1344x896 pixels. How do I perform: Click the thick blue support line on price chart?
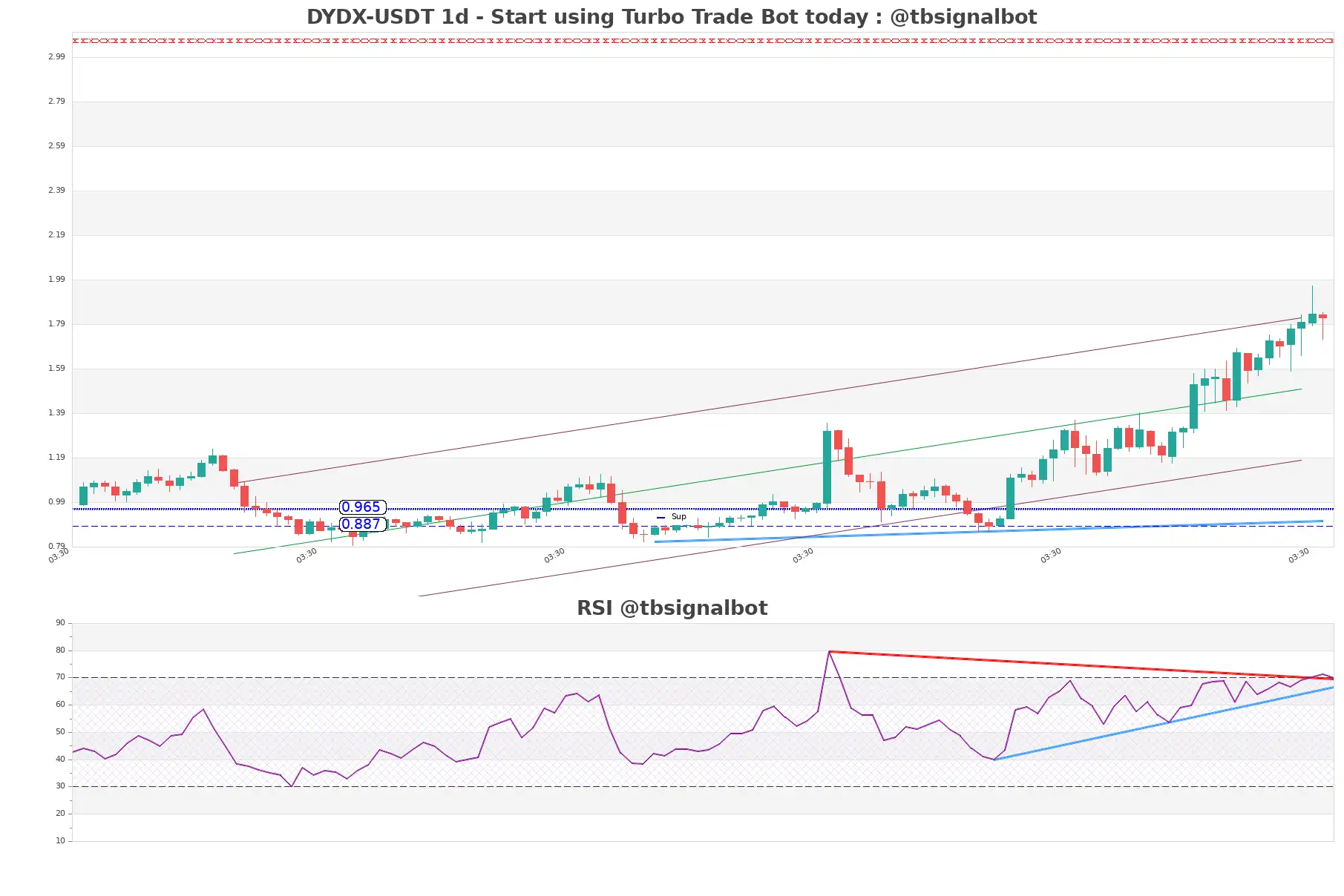click(989, 531)
